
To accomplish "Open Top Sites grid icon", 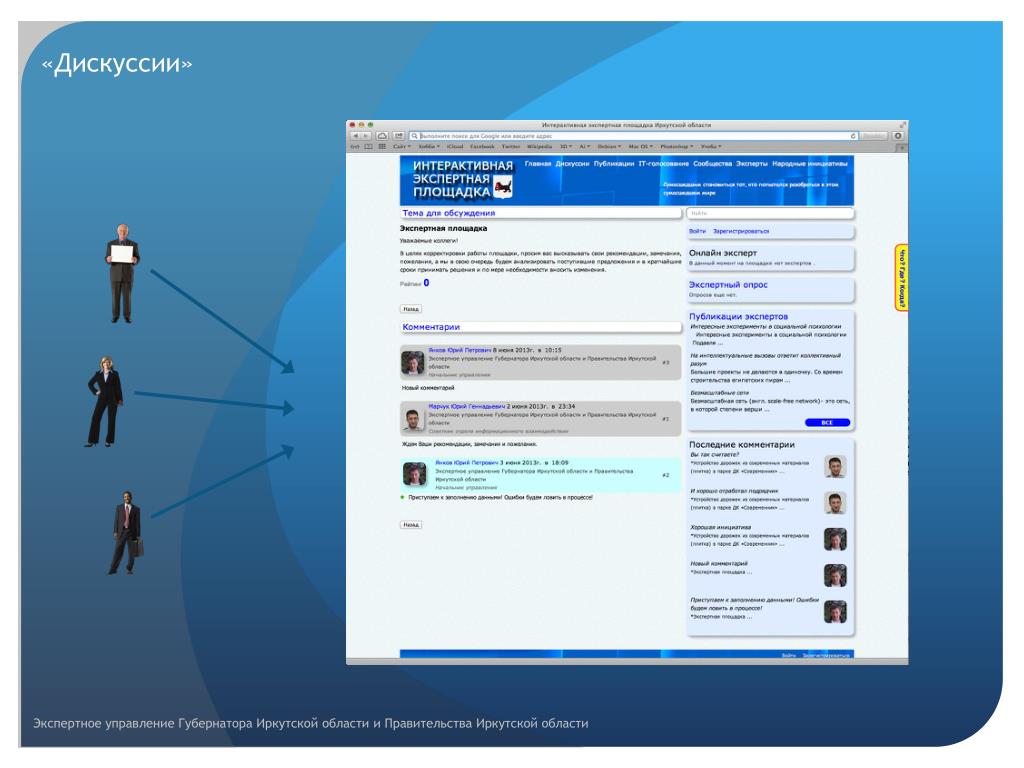I will point(382,146).
